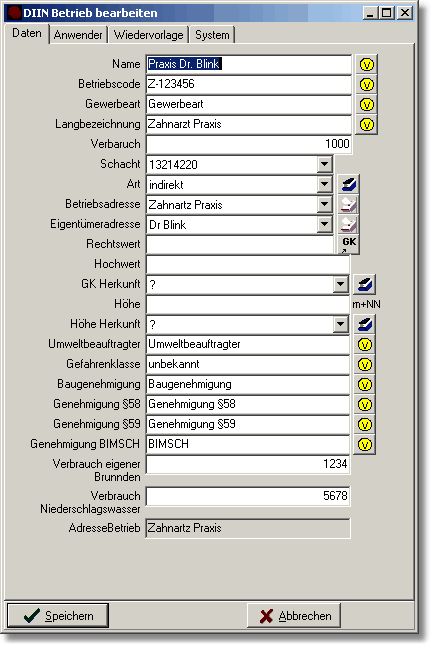Click the Genehmigung §59 input field
431x646 pixels.
(248, 424)
